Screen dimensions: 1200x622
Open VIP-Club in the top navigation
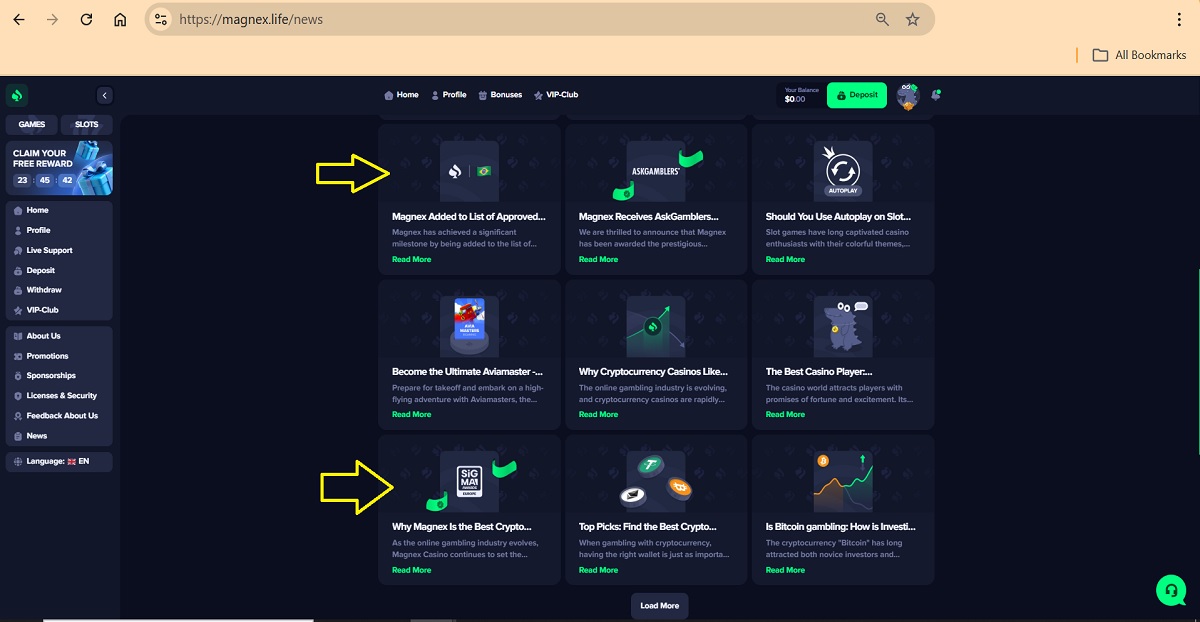pyautogui.click(x=556, y=95)
